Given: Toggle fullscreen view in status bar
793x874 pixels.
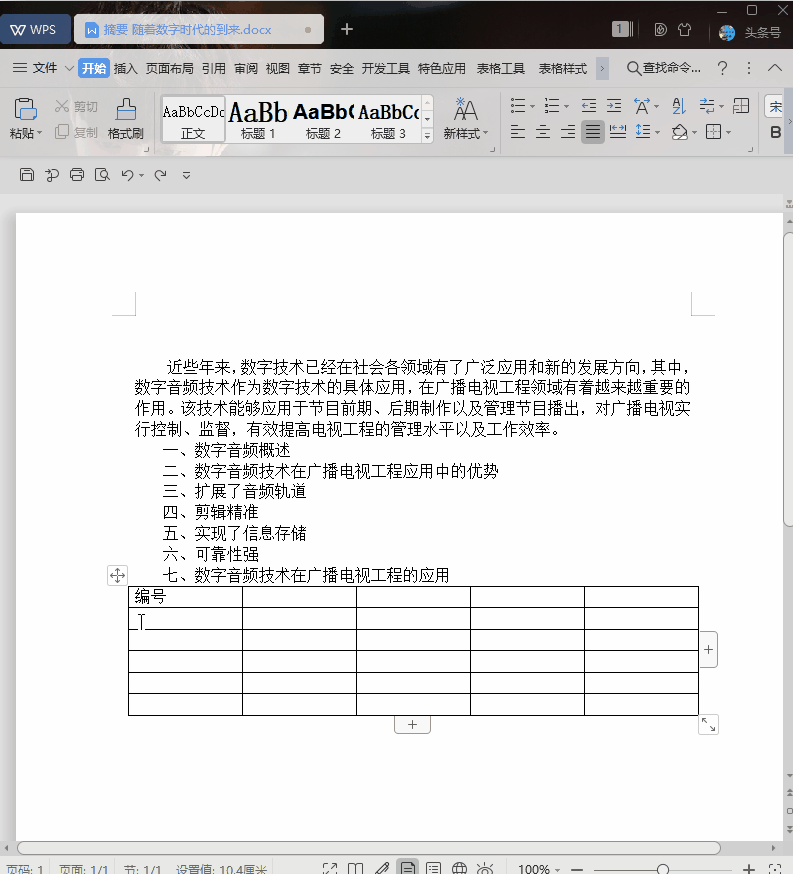Looking at the screenshot, I should click(330, 868).
